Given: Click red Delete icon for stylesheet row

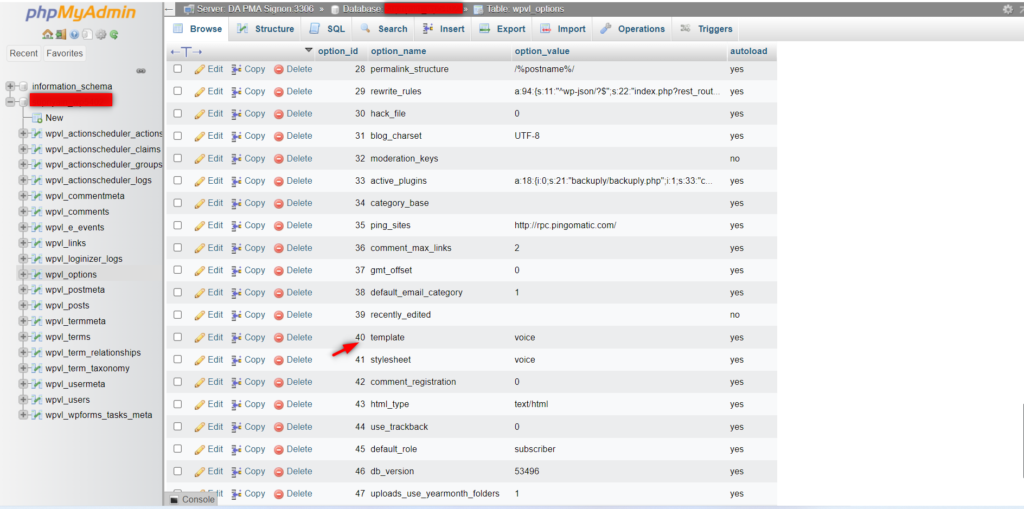Looking at the screenshot, I should tap(280, 360).
